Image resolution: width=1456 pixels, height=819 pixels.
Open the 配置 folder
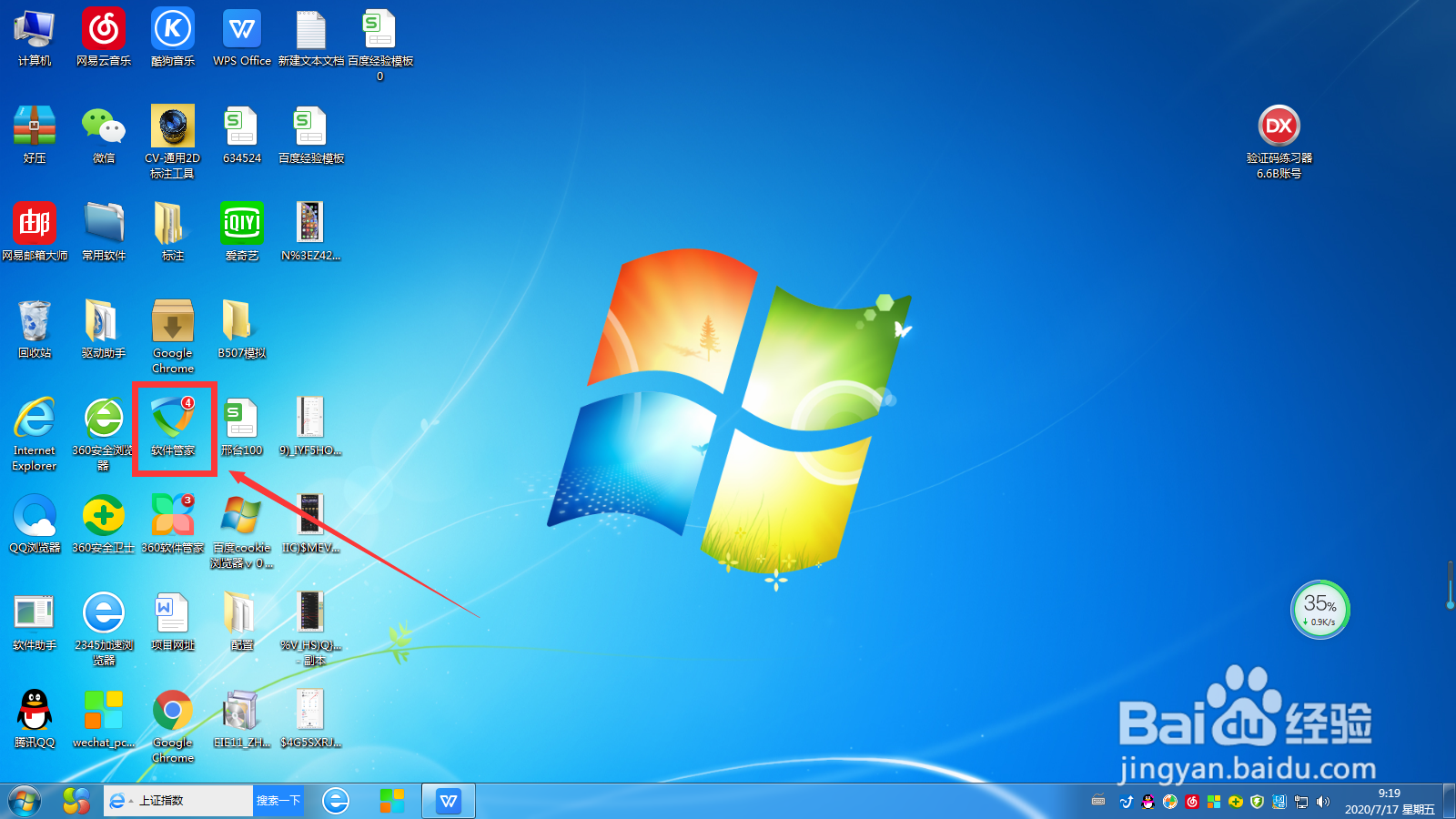242,622
